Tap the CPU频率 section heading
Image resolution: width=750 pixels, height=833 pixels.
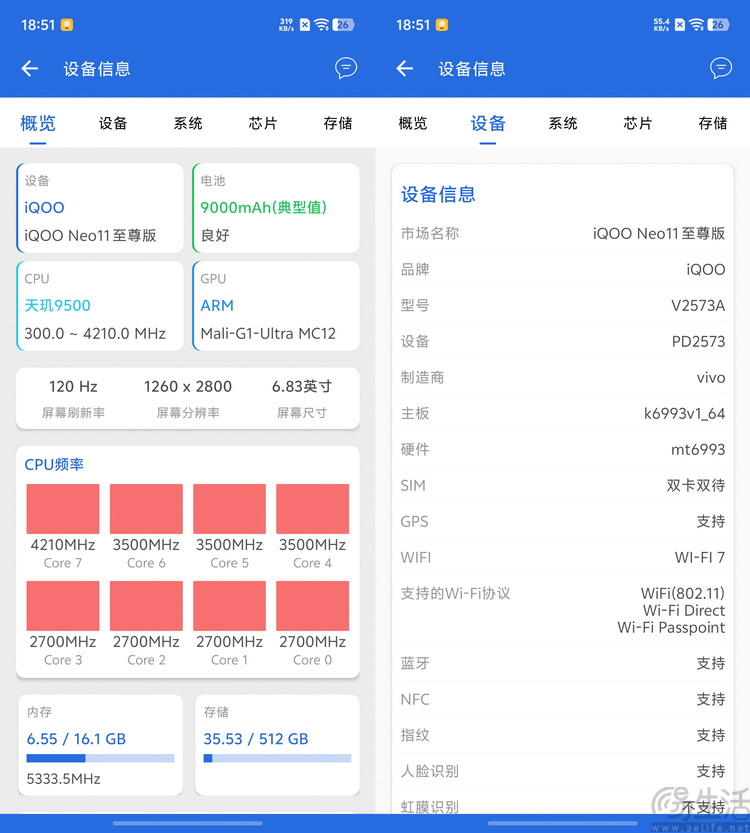54,464
